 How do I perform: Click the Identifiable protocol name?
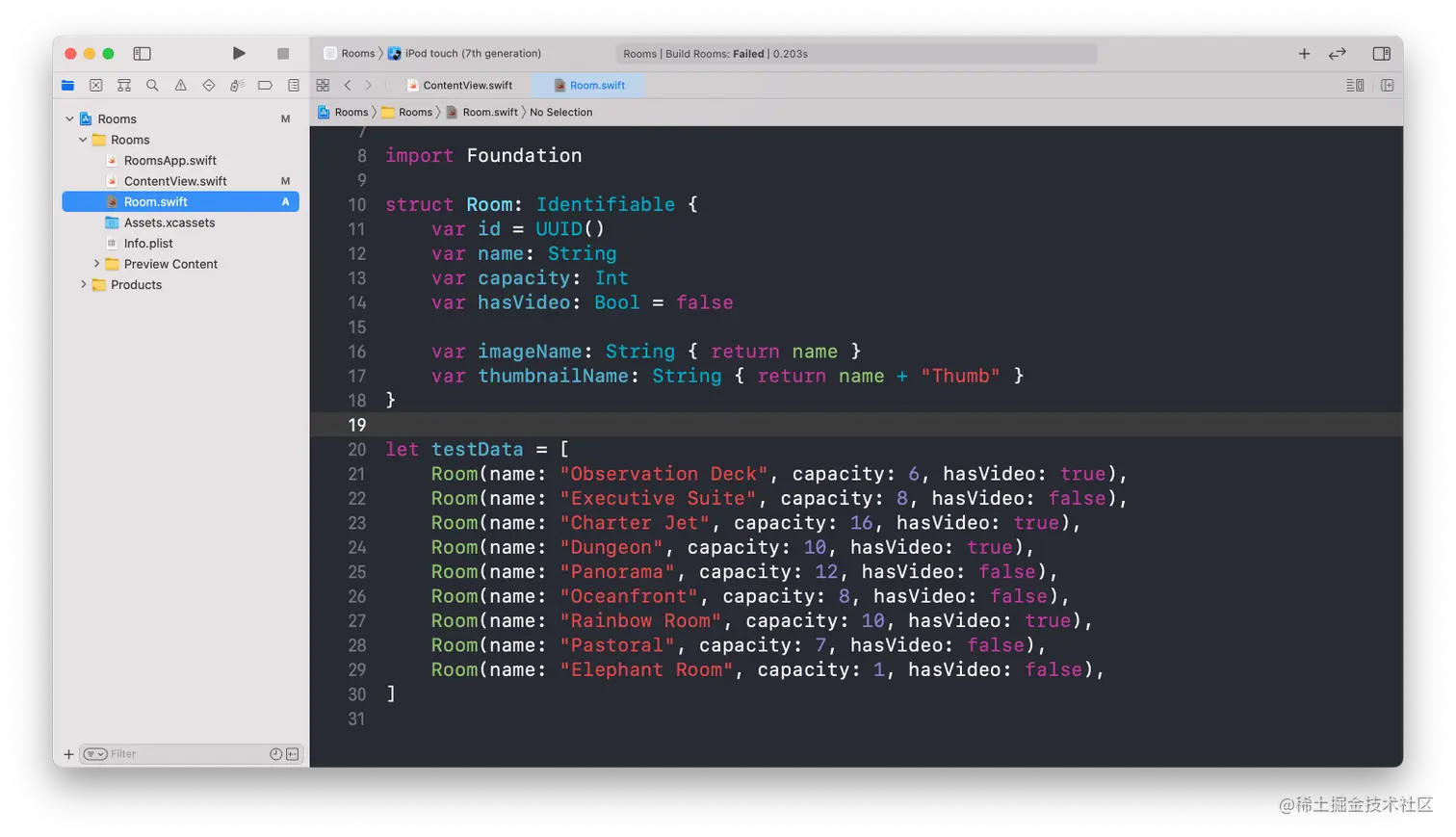pos(606,205)
